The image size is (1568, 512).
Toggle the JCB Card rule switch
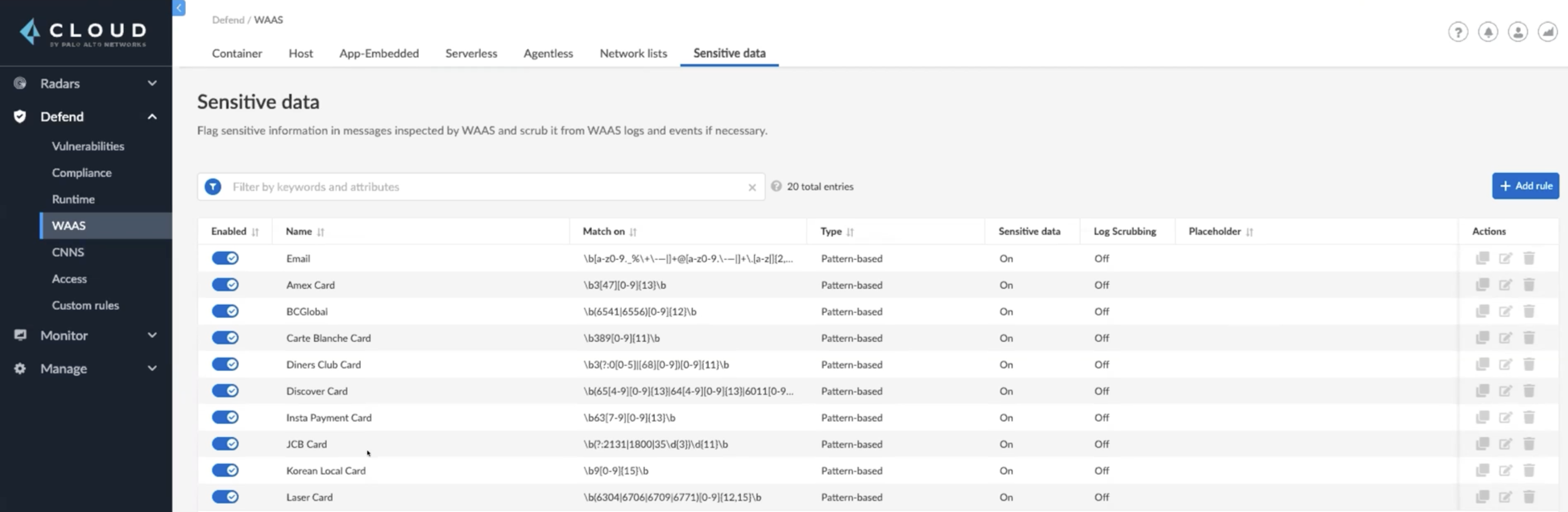(x=225, y=444)
